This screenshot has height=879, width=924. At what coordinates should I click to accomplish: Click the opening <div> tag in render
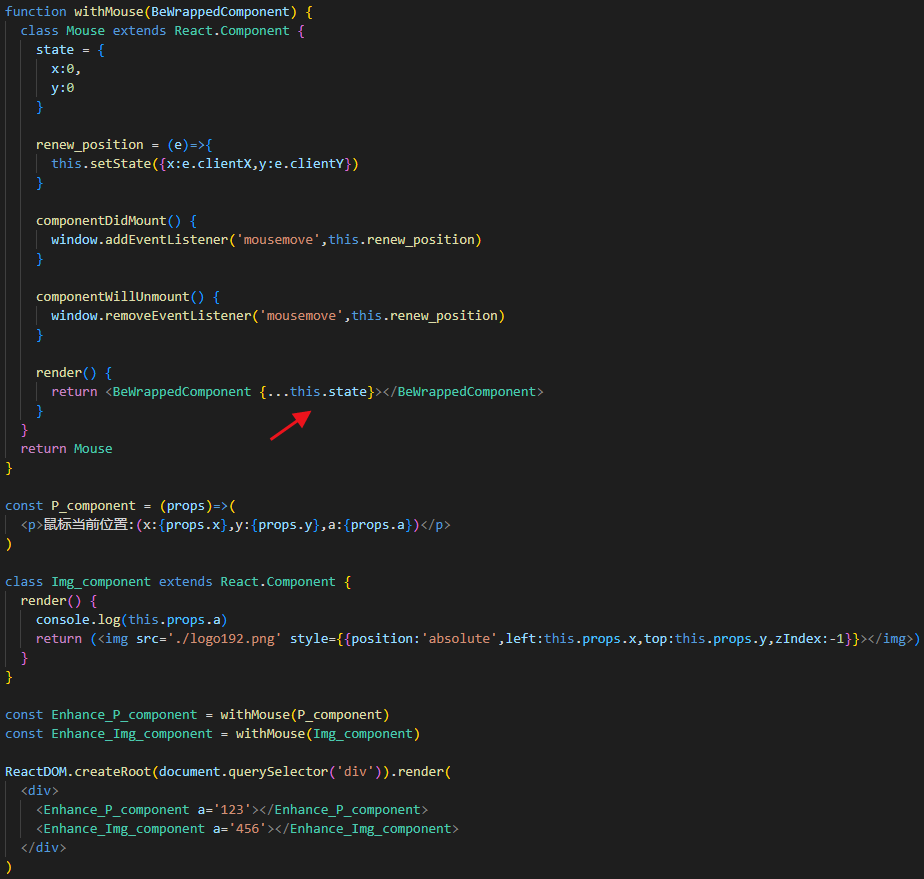point(39,791)
